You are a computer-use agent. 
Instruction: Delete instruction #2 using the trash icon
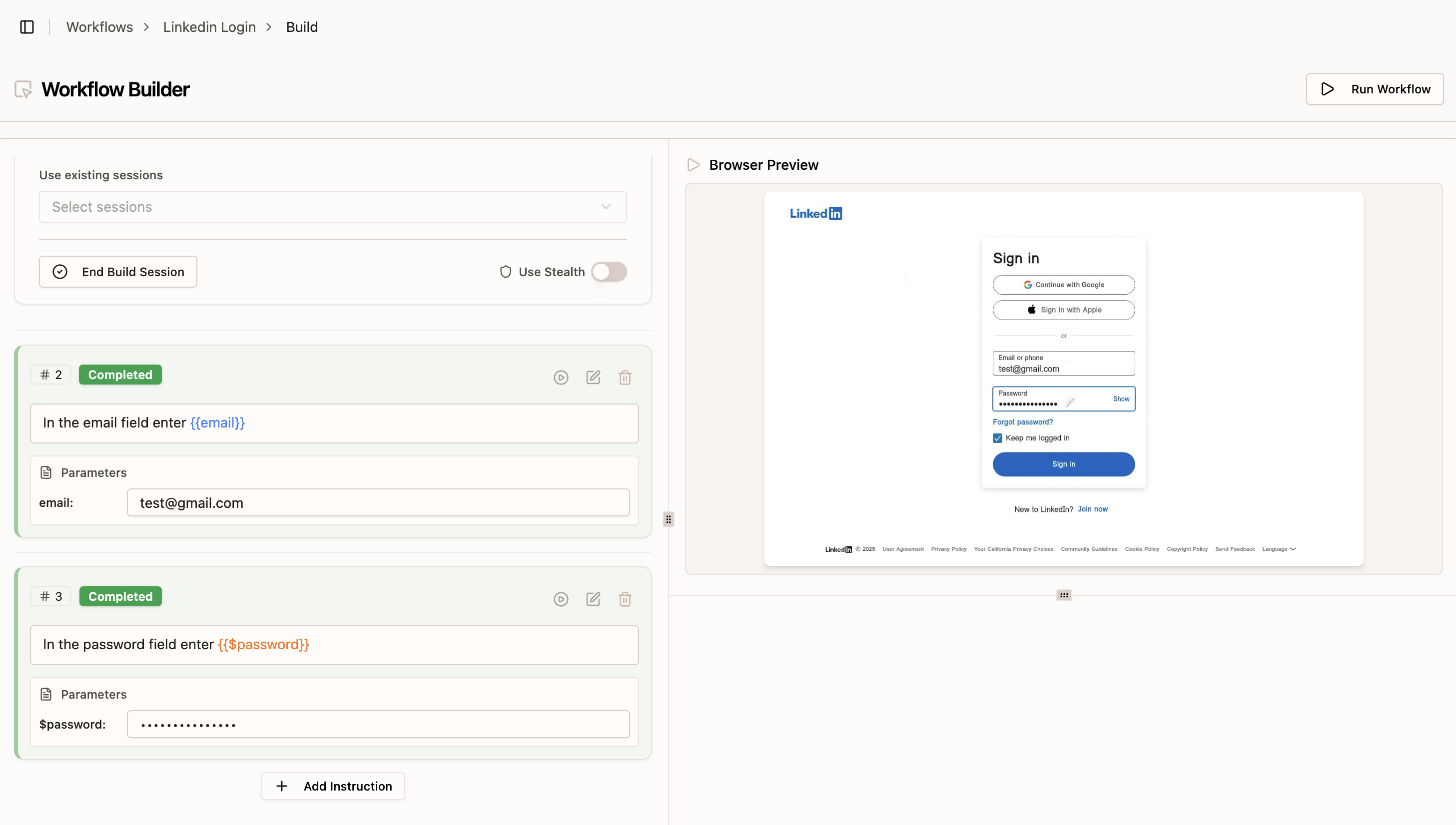coord(625,377)
